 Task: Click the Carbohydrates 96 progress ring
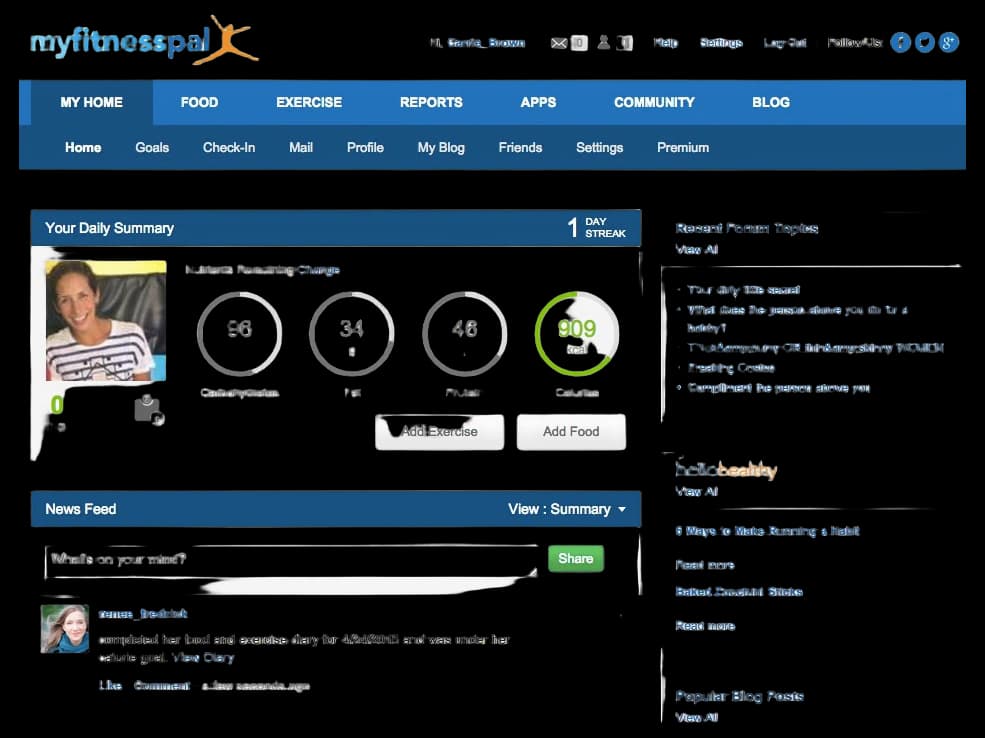pyautogui.click(x=239, y=333)
